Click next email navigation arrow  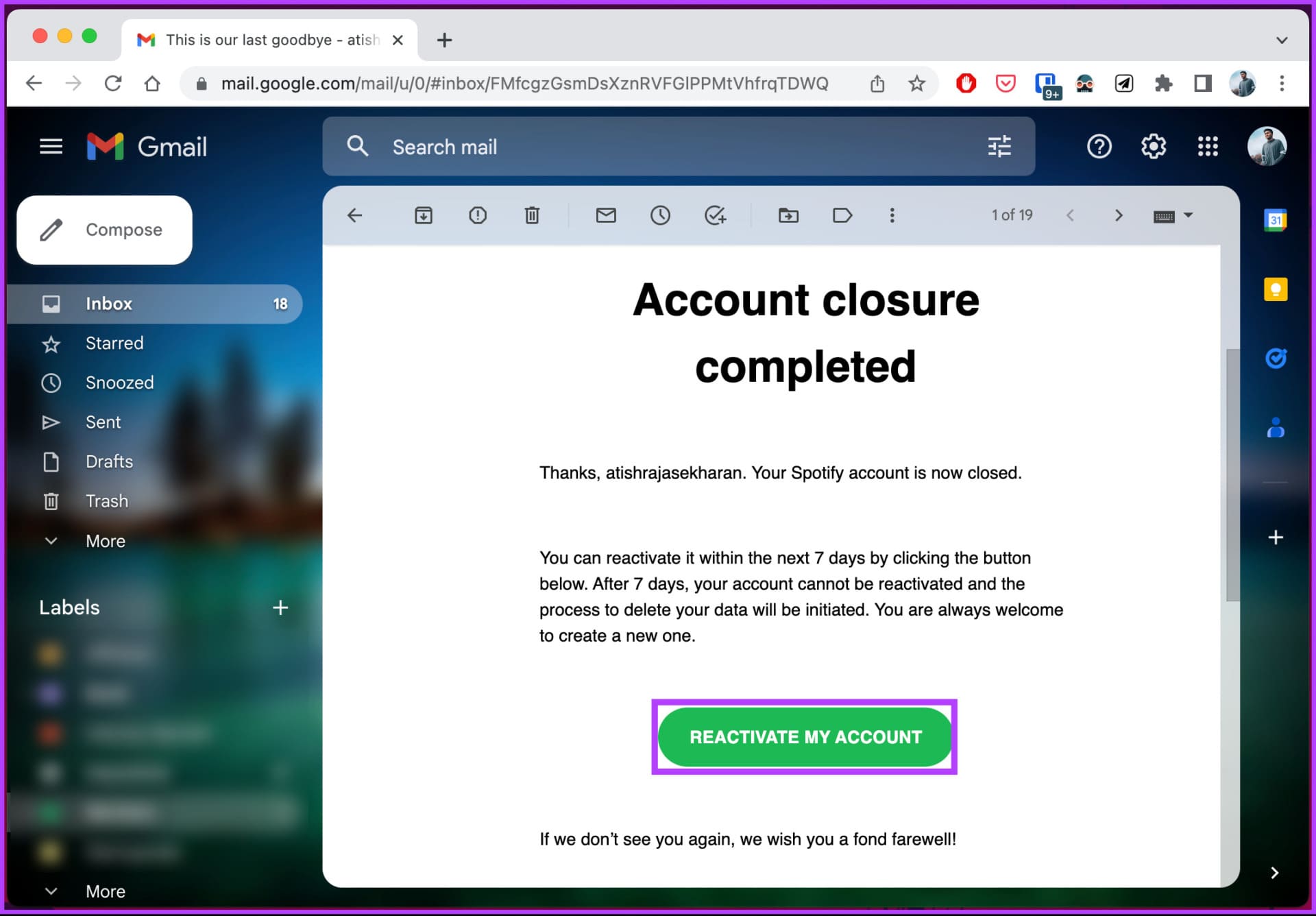(1117, 215)
